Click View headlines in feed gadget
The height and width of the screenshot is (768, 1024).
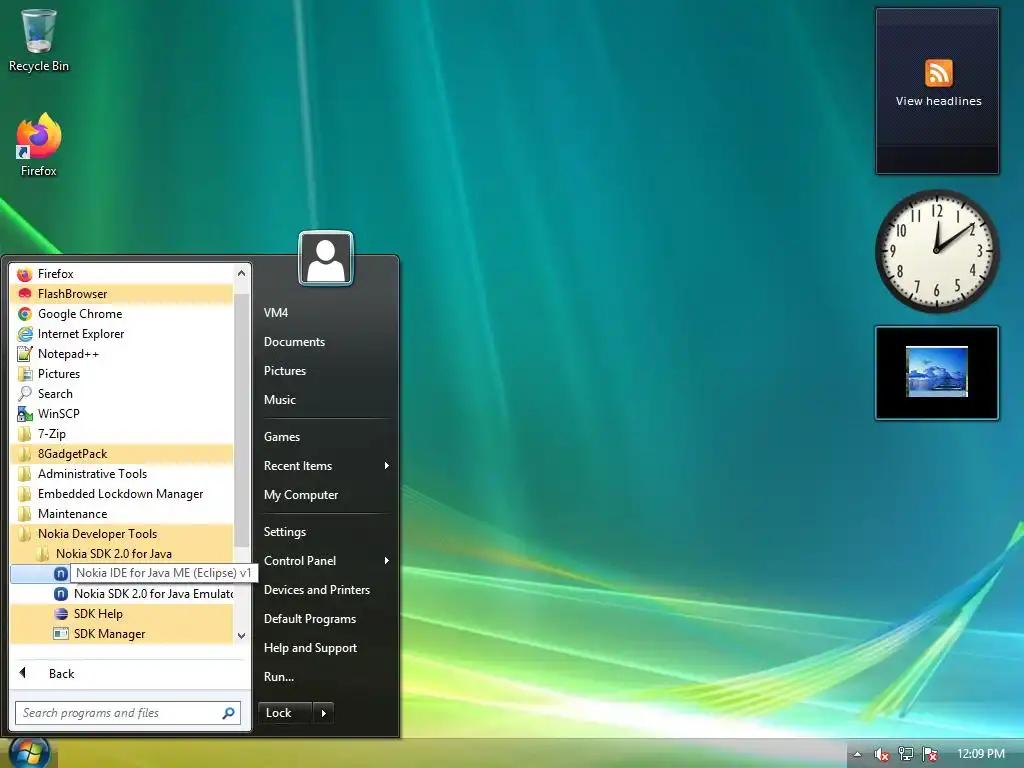coord(938,101)
